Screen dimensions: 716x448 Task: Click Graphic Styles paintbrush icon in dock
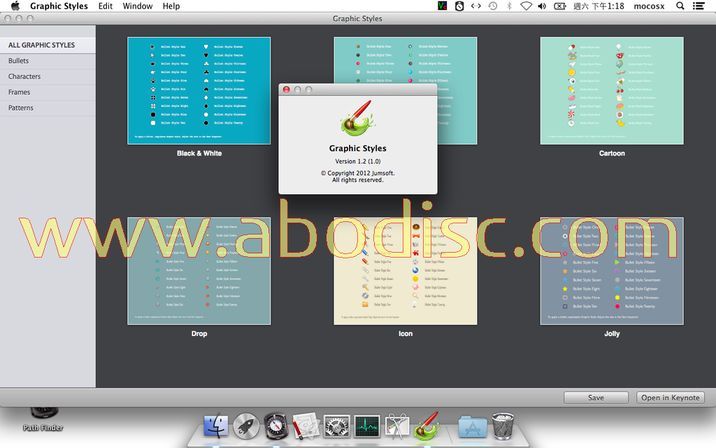point(428,427)
